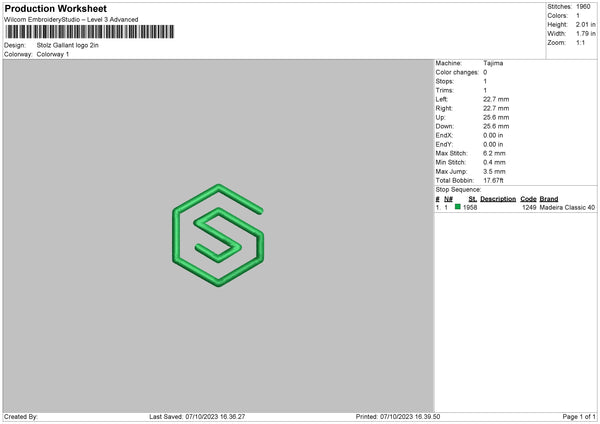Select the Stitches value 1960

click(x=583, y=7)
